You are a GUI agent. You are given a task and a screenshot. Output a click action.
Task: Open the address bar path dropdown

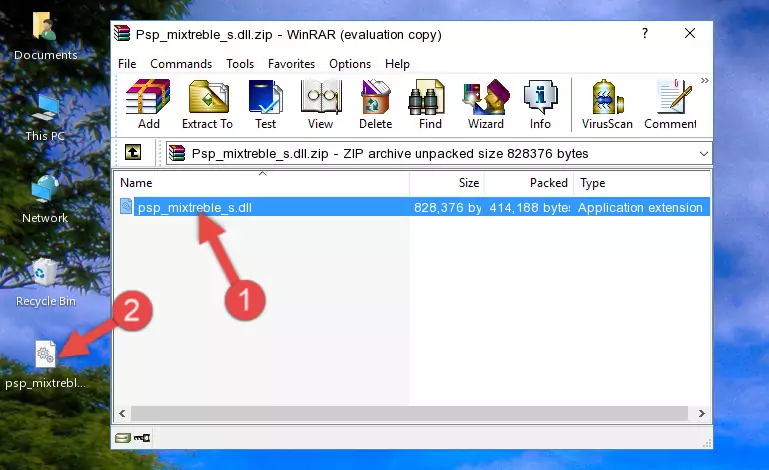click(x=704, y=154)
